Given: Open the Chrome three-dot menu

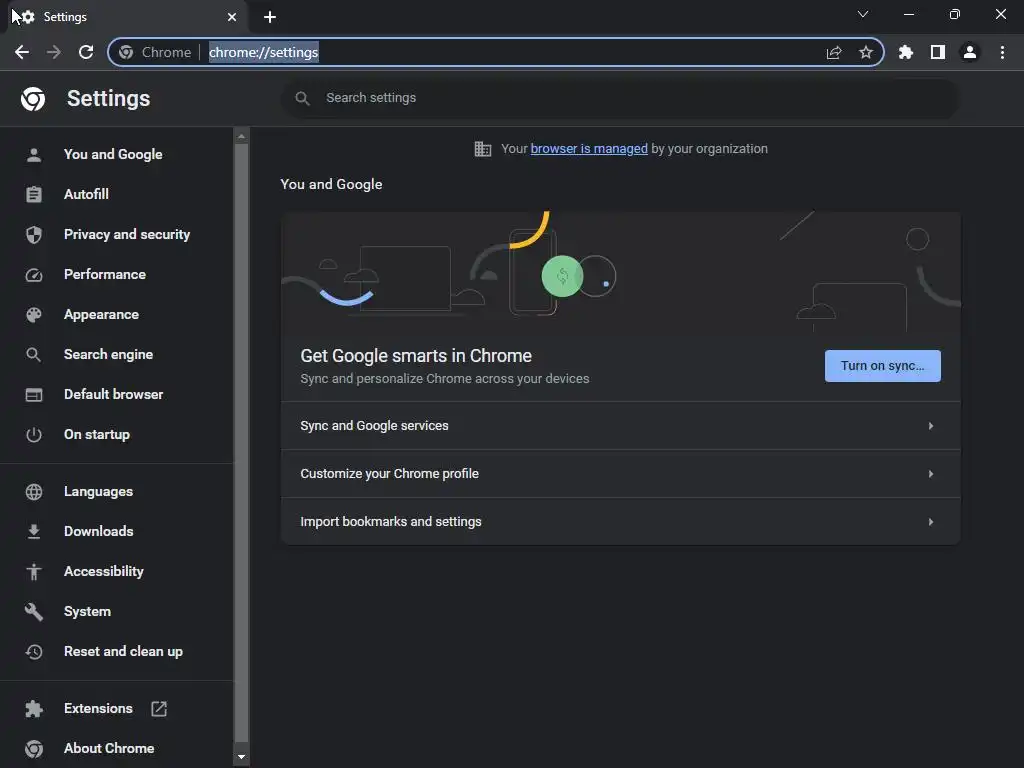Looking at the screenshot, I should pos(1002,52).
